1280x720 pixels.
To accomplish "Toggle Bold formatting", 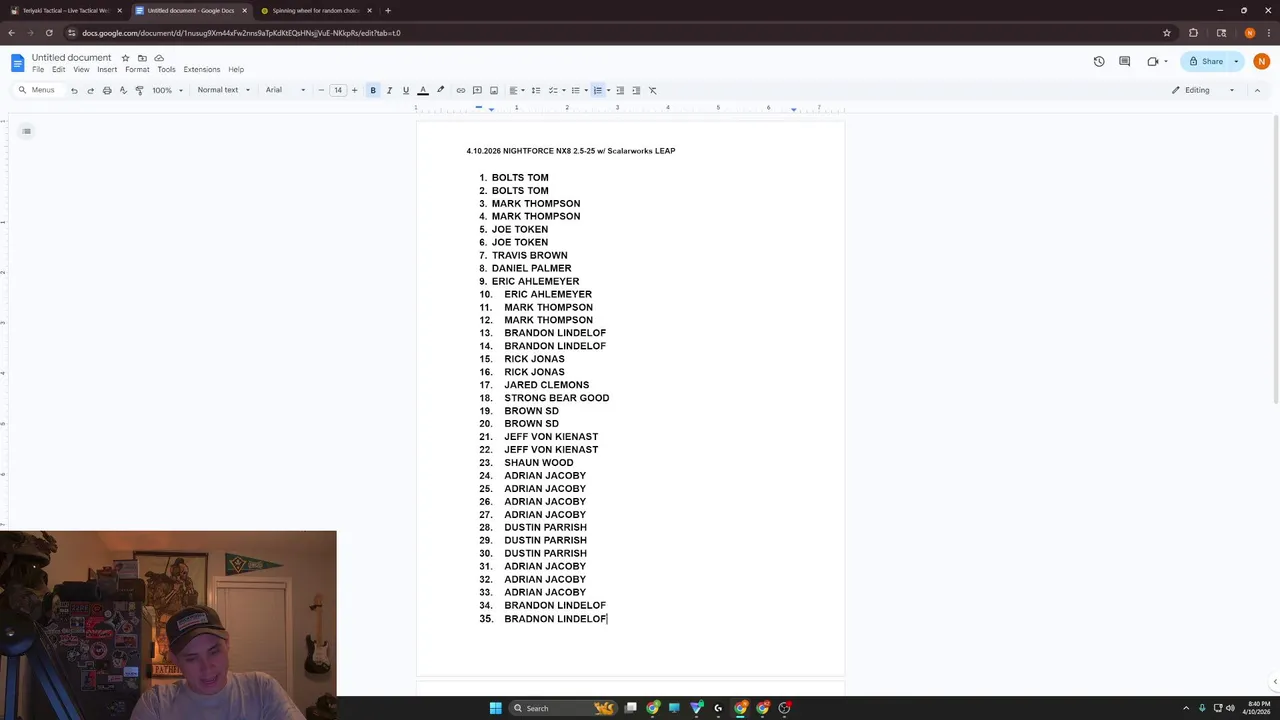I will click(373, 90).
